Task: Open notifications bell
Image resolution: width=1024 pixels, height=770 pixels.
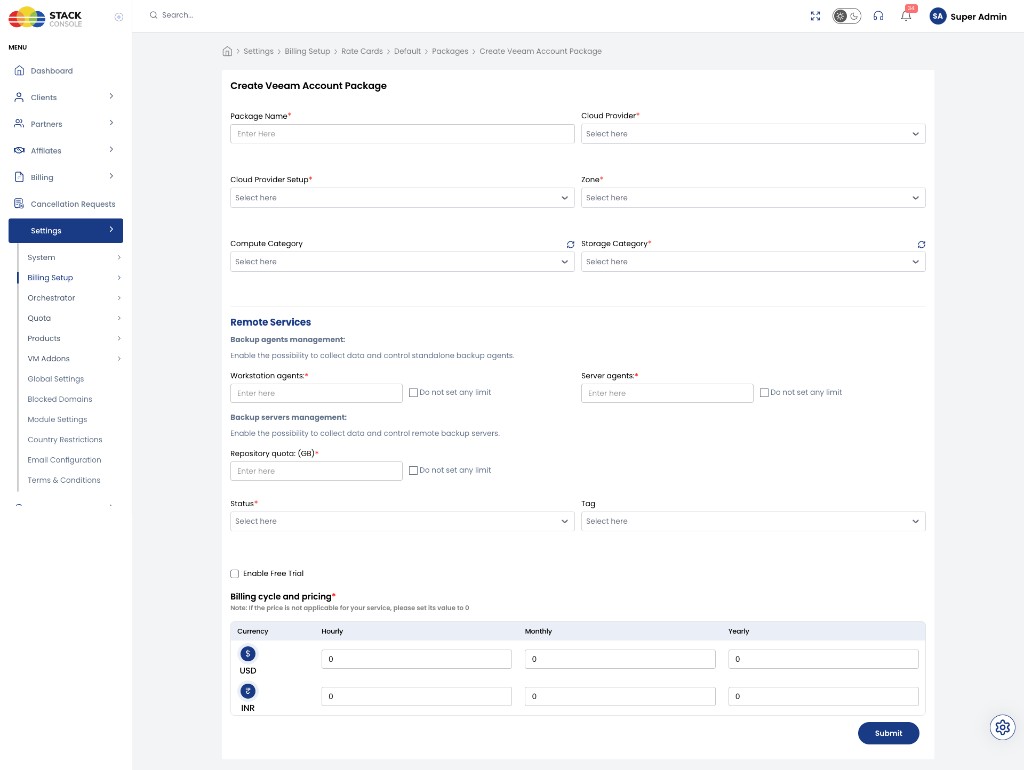Action: click(x=906, y=16)
